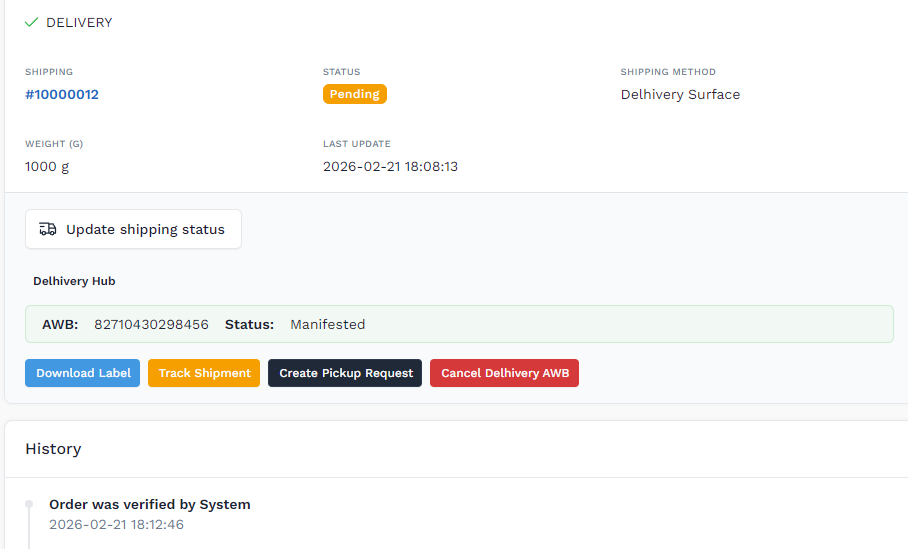Click the Create Pickup Request button
This screenshot has width=908, height=549.
(345, 373)
